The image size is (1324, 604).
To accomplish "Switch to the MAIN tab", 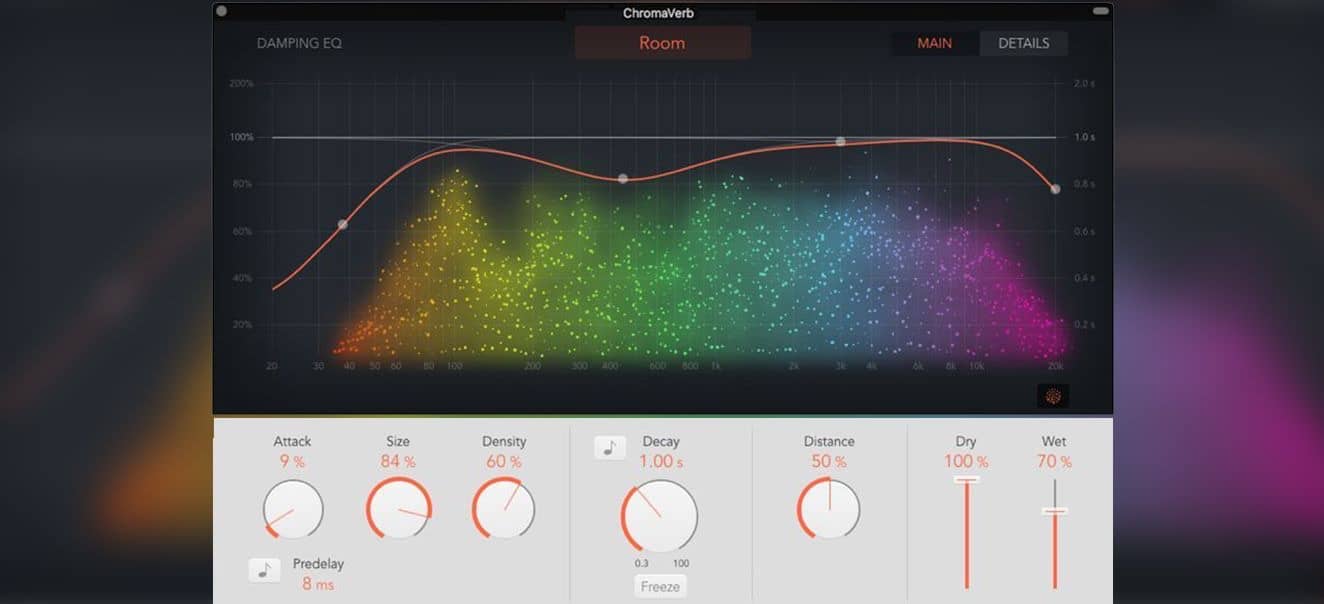I will click(x=935, y=43).
